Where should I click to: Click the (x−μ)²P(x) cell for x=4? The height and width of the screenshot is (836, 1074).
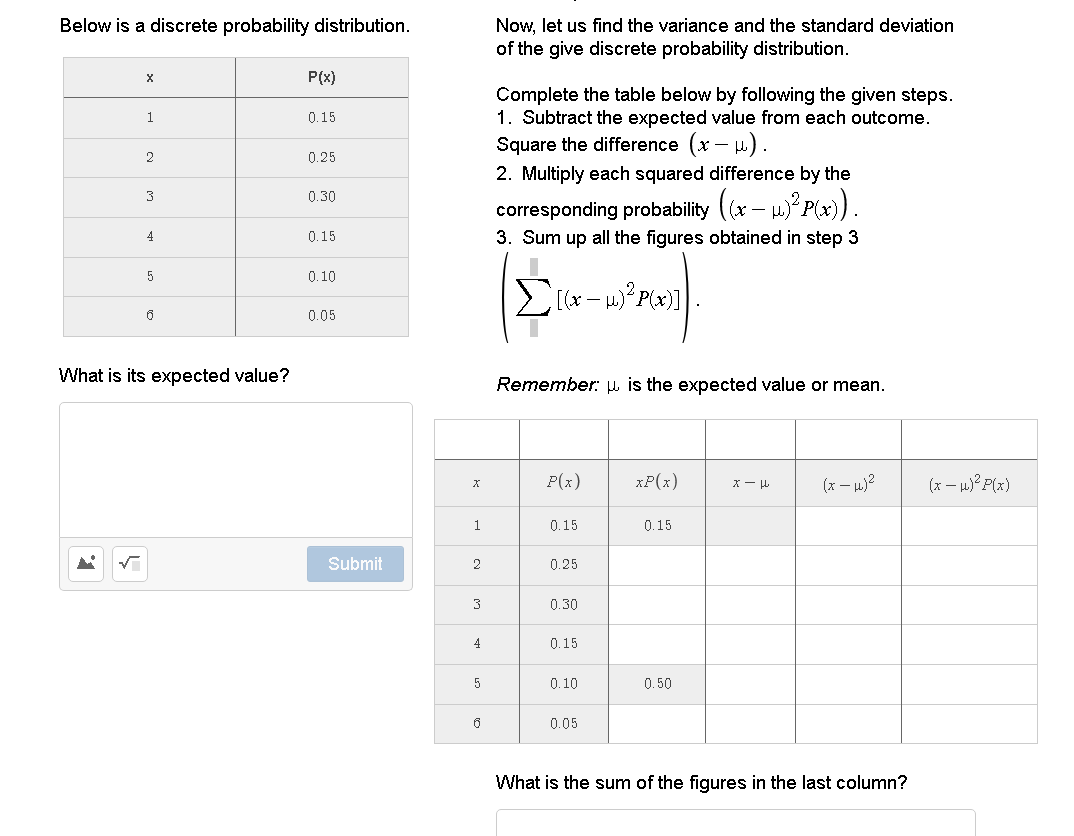(x=969, y=644)
